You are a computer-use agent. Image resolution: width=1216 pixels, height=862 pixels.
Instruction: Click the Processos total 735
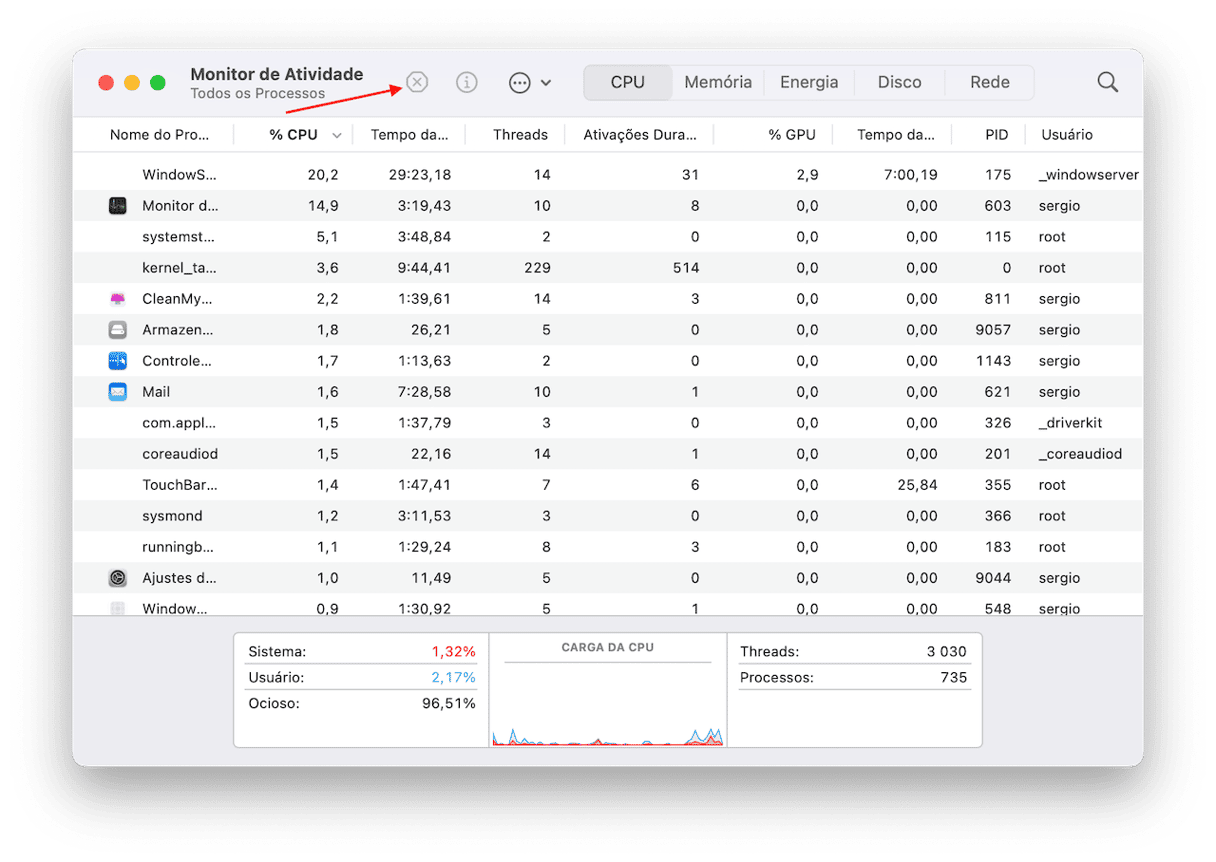coord(954,678)
